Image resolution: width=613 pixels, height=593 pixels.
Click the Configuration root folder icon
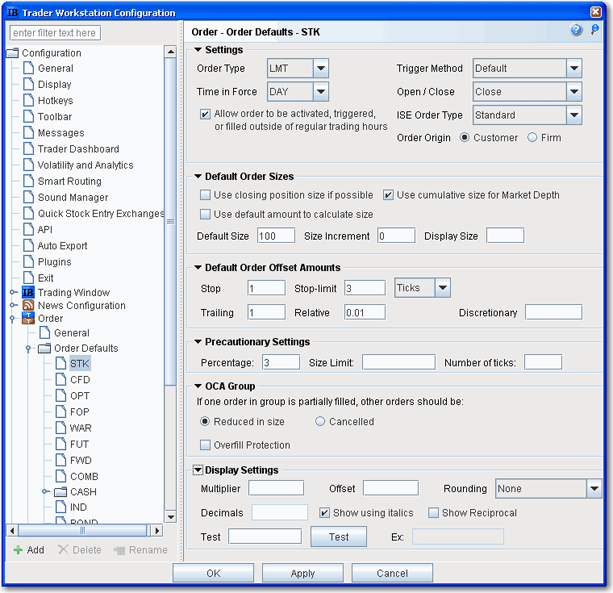[13, 53]
